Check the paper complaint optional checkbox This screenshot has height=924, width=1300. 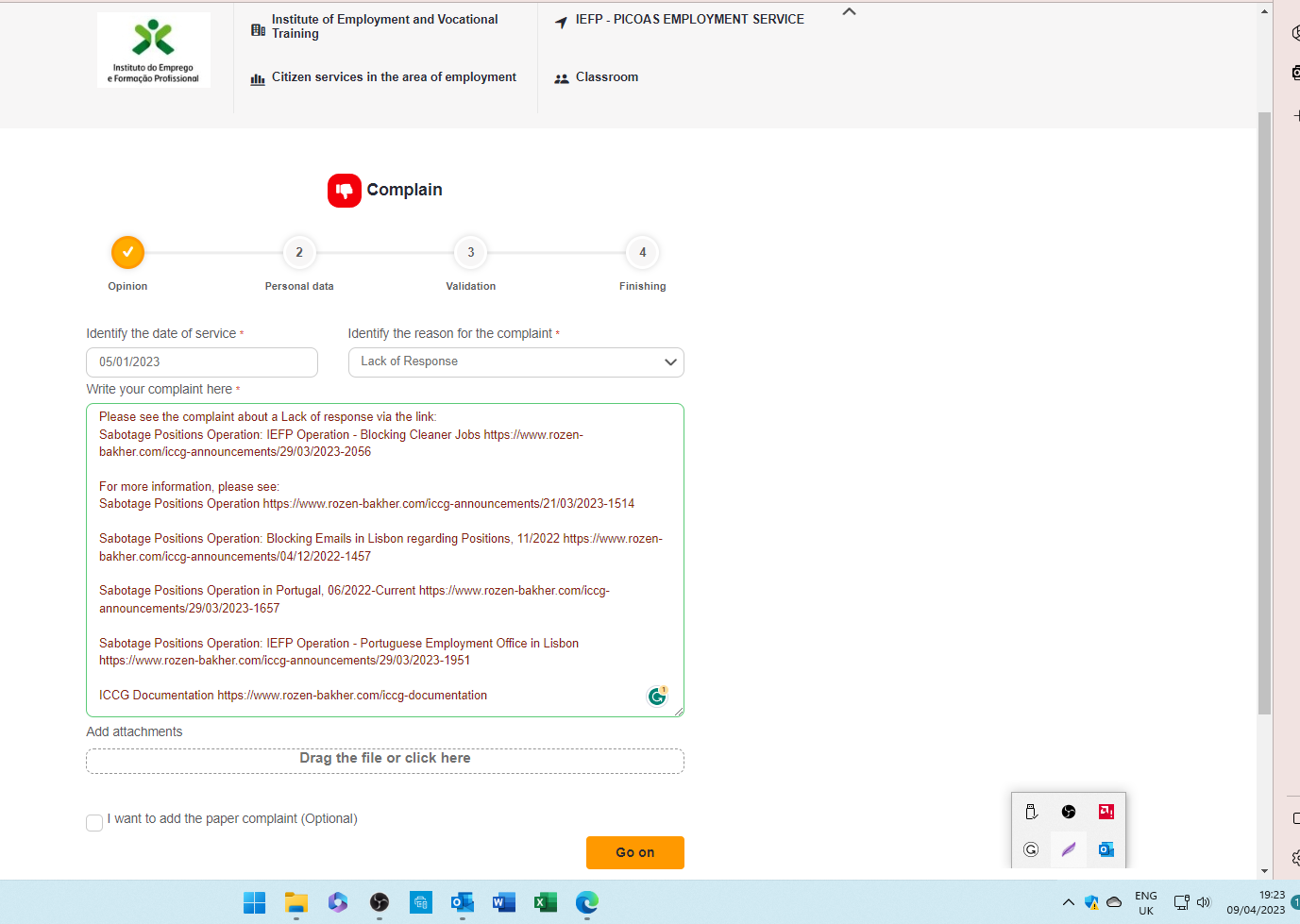(93, 822)
